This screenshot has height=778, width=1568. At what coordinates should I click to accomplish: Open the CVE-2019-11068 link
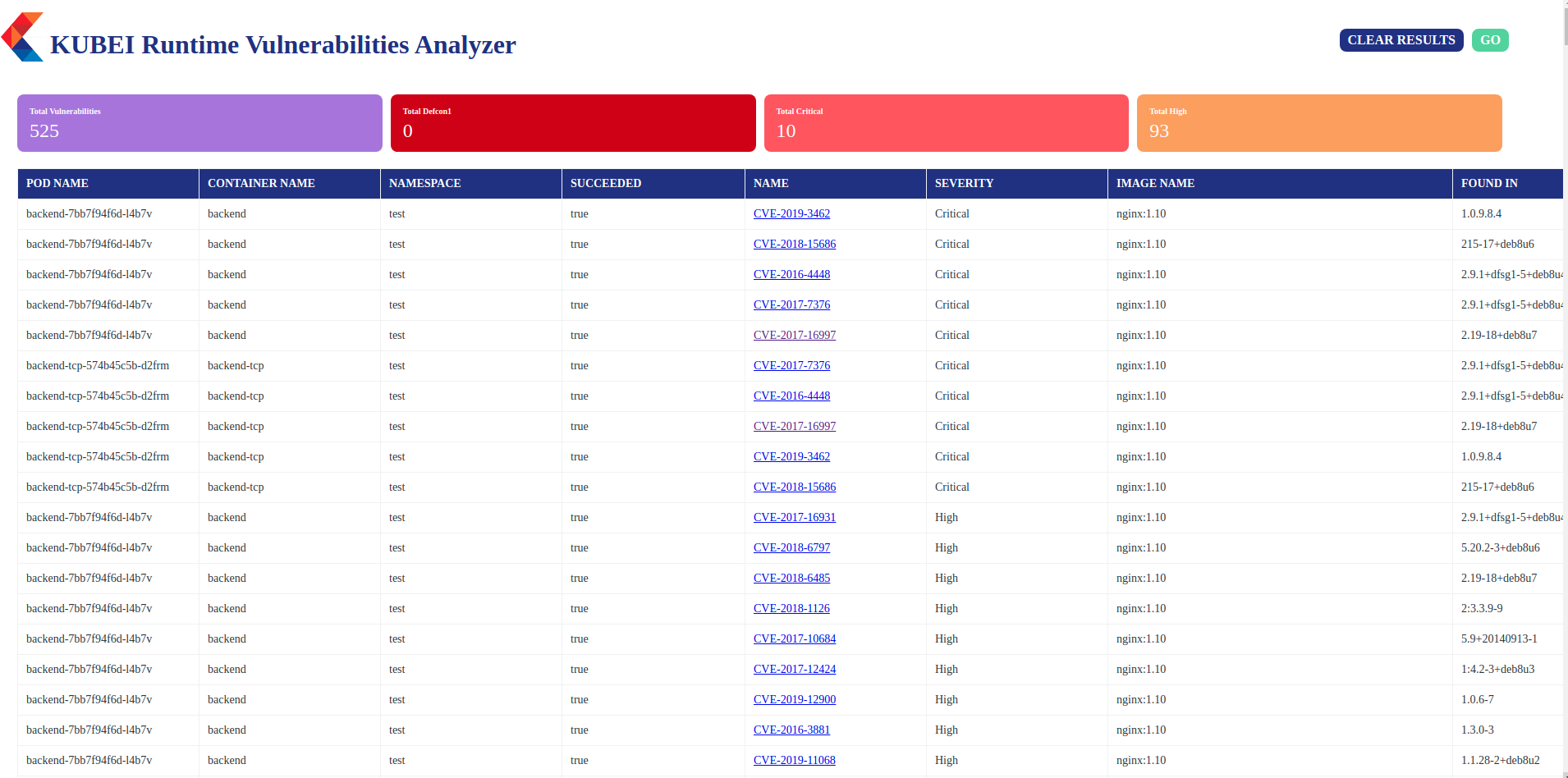coord(795,760)
